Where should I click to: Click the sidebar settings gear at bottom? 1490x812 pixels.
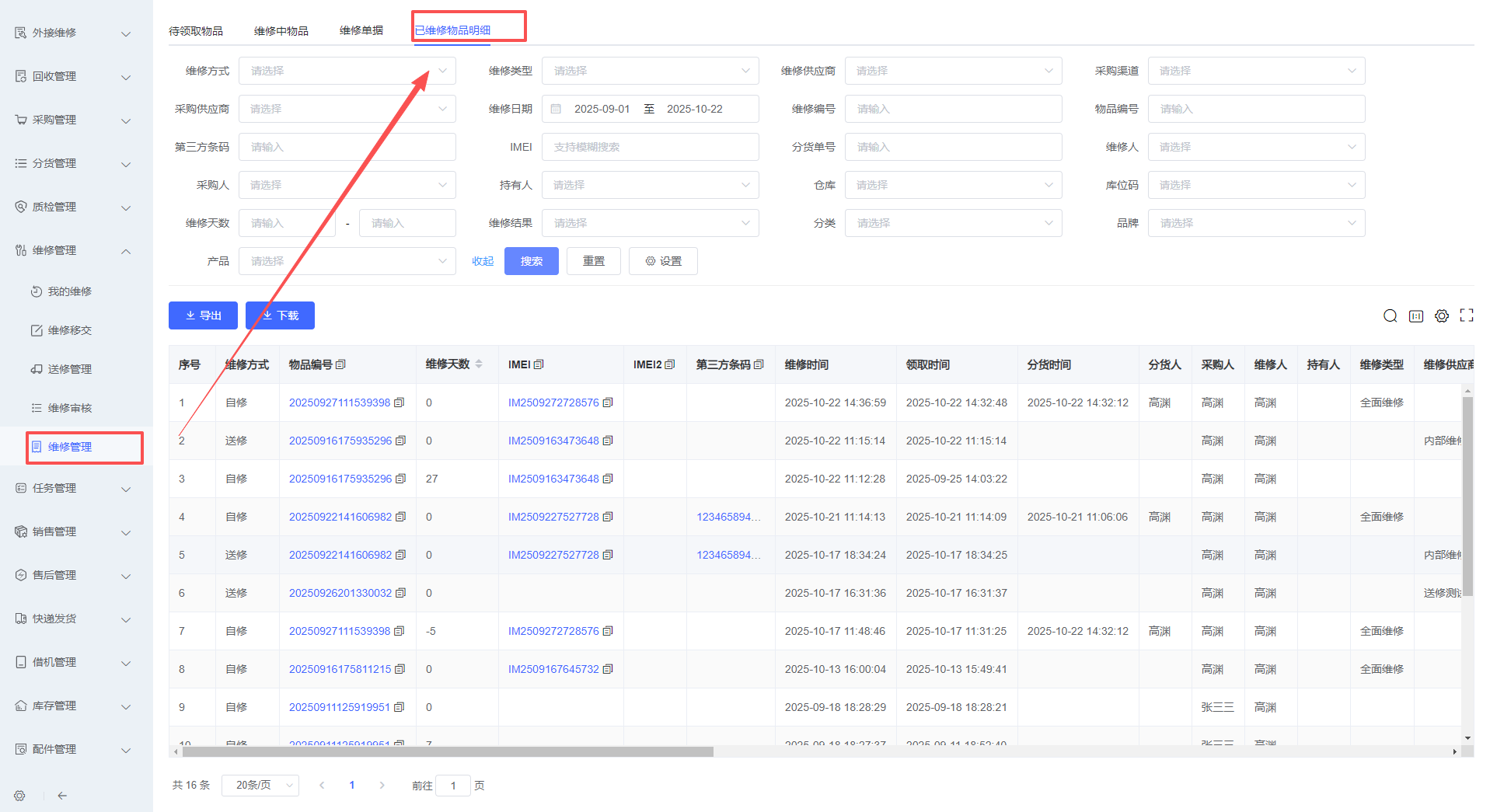19,796
